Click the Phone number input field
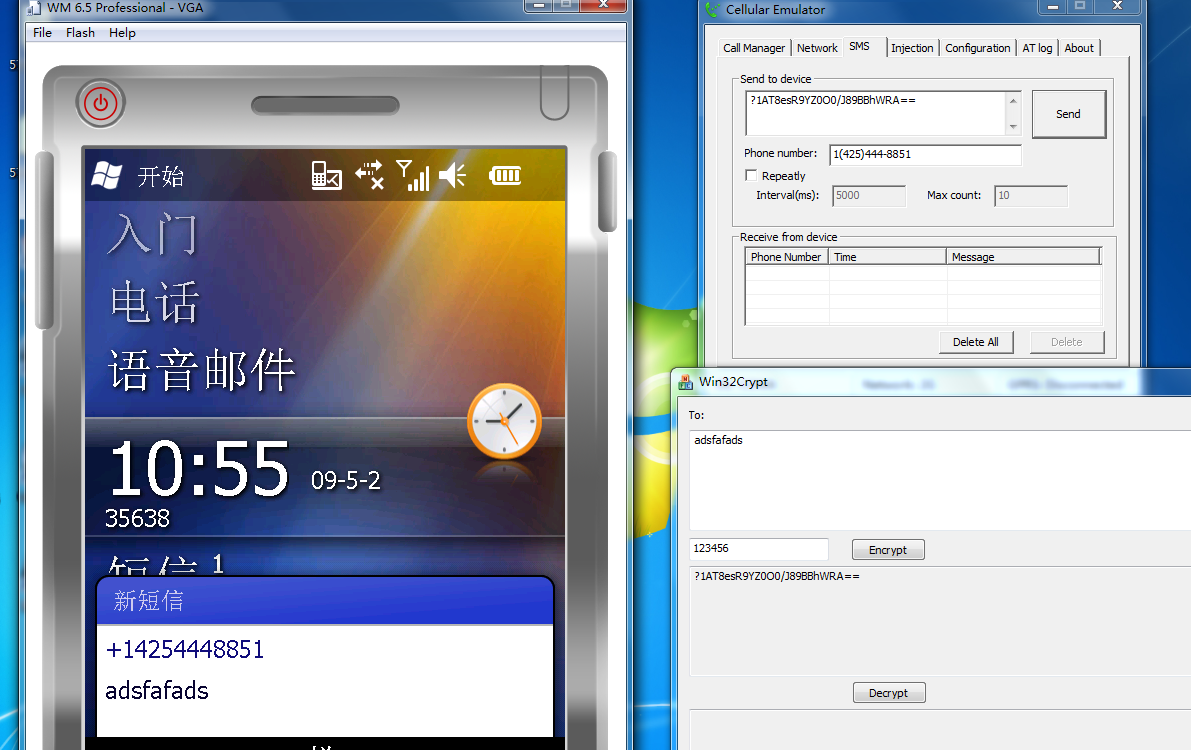The height and width of the screenshot is (750, 1191). click(x=925, y=154)
